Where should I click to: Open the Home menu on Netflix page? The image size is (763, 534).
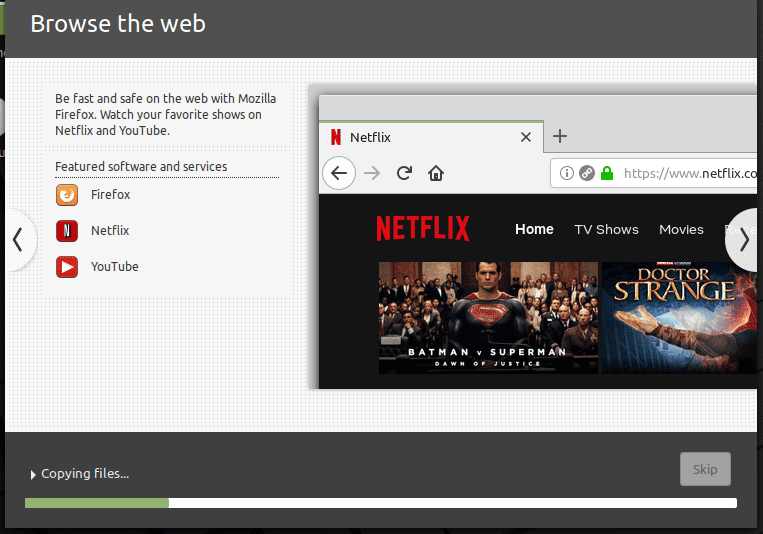534,229
